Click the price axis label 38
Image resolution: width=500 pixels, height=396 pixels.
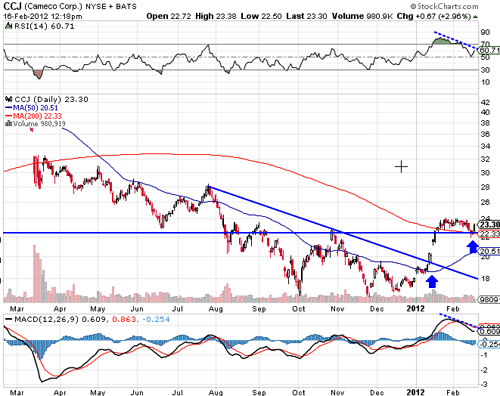[485, 123]
